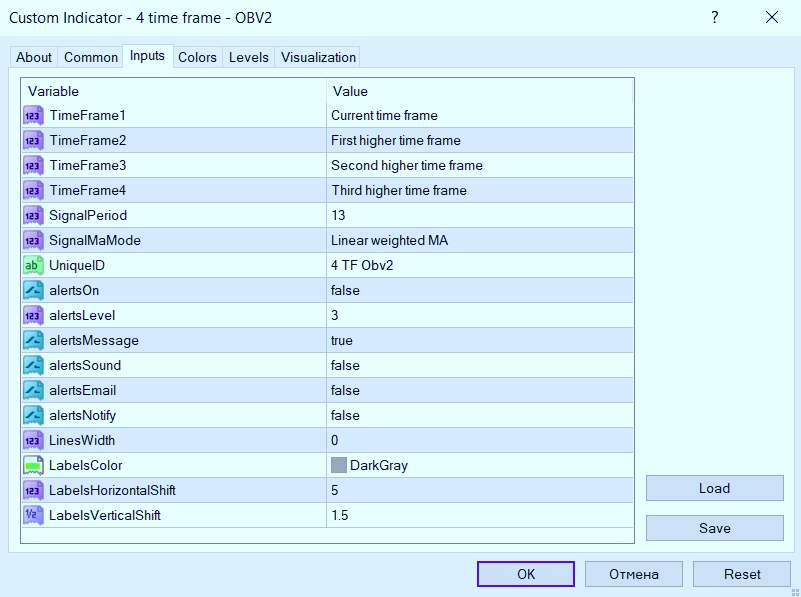Toggle the alertsSound false value
Viewport: 801px width, 597px height.
pyautogui.click(x=480, y=365)
